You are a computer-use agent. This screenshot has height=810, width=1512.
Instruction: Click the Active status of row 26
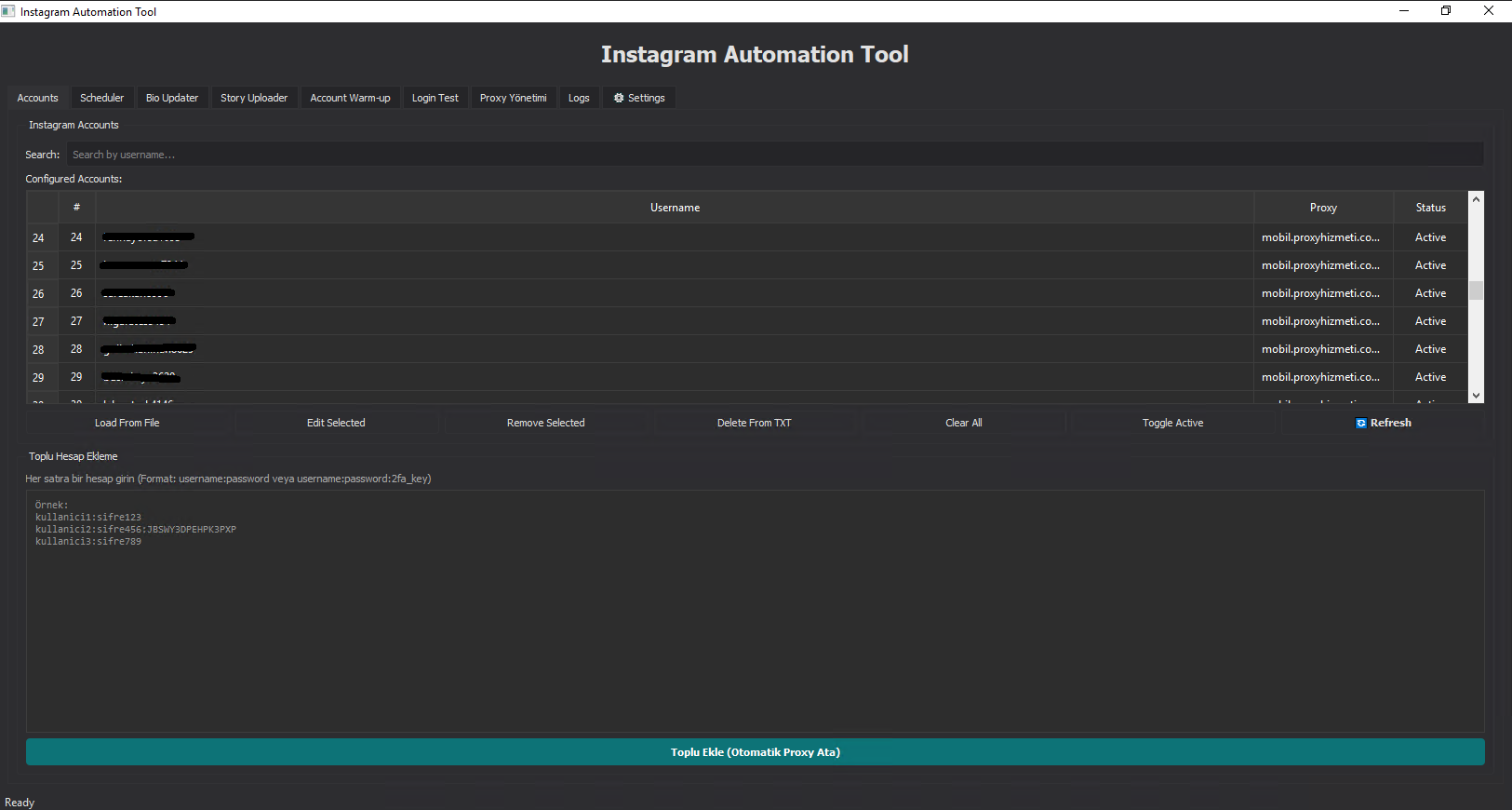click(1430, 293)
